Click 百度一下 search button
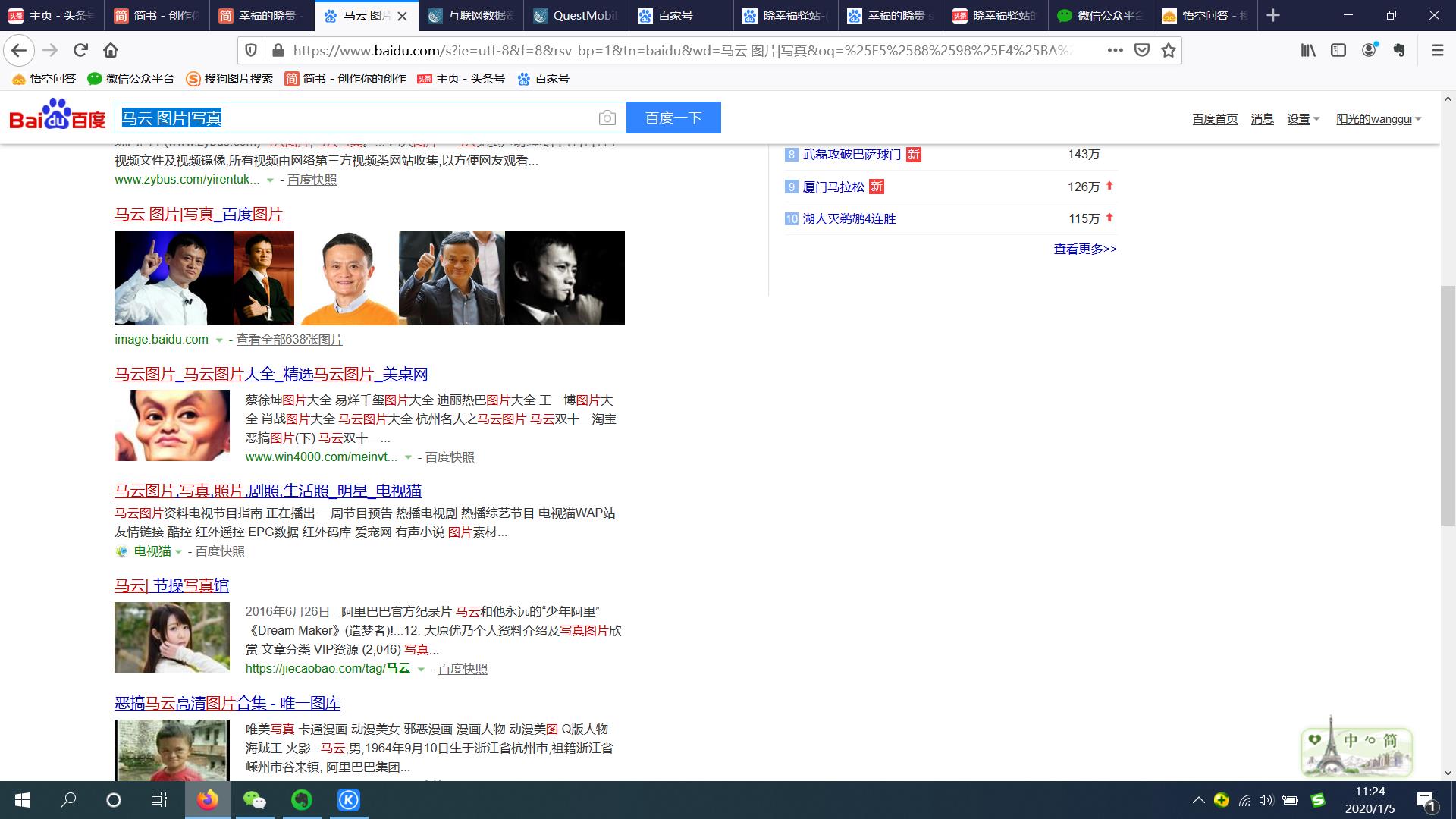Viewport: 1456px width, 819px height. (x=673, y=118)
